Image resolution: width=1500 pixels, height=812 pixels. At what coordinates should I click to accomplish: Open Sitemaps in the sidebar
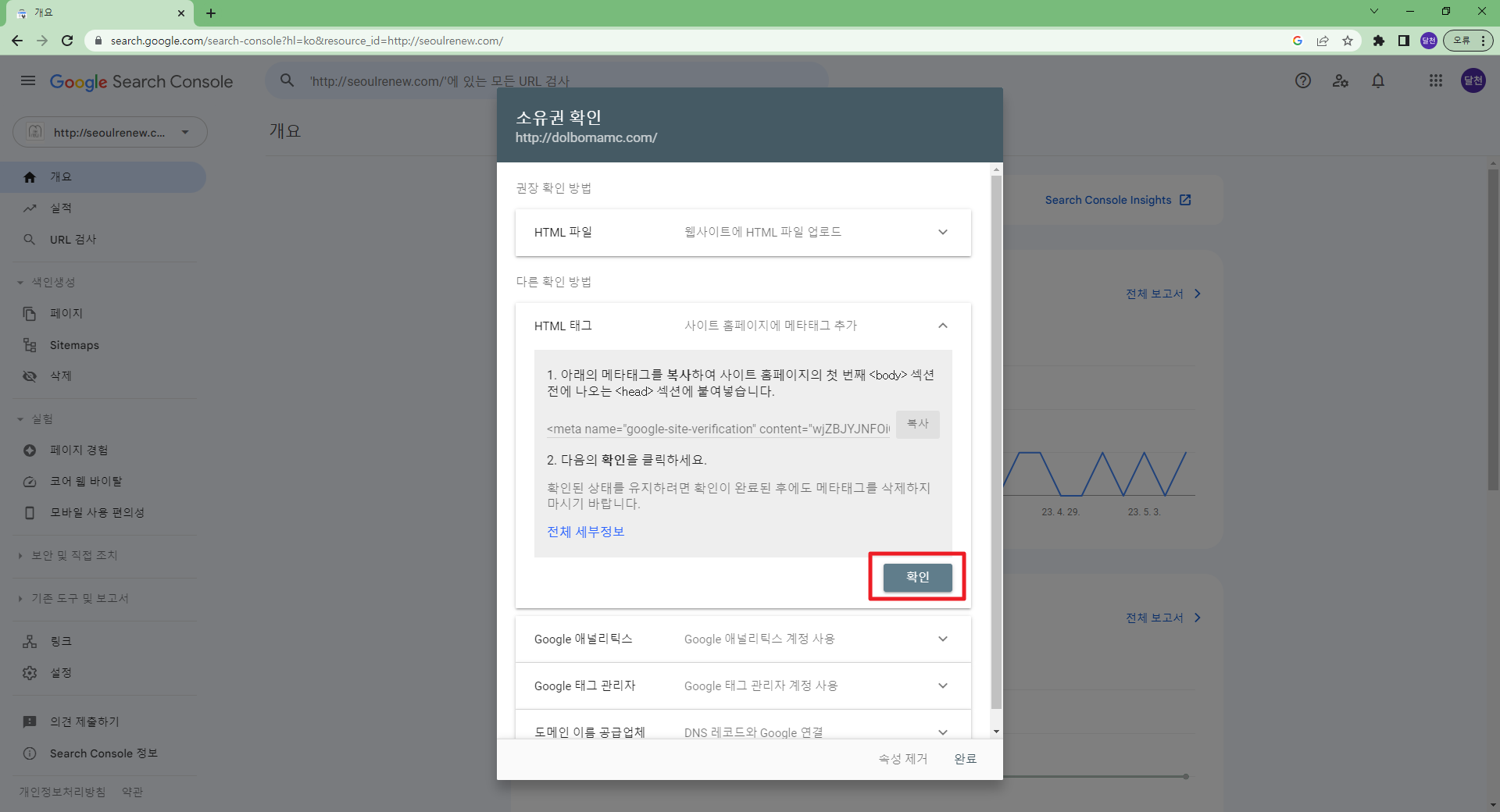point(74,345)
